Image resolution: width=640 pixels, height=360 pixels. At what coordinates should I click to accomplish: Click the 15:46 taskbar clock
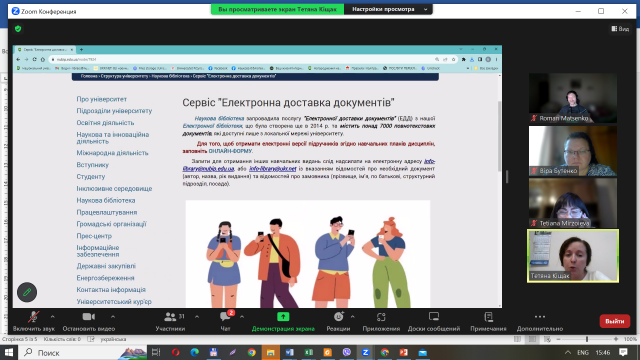point(602,352)
